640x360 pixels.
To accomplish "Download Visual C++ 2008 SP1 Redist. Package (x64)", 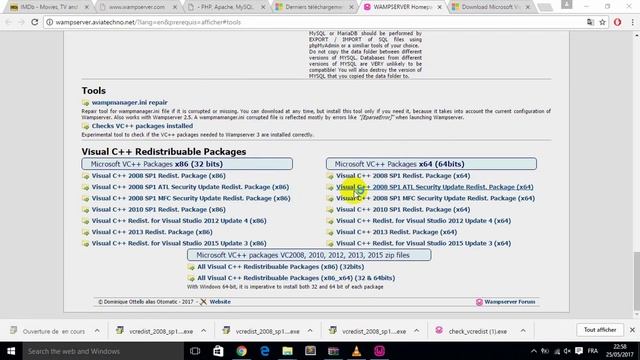I will coord(403,176).
